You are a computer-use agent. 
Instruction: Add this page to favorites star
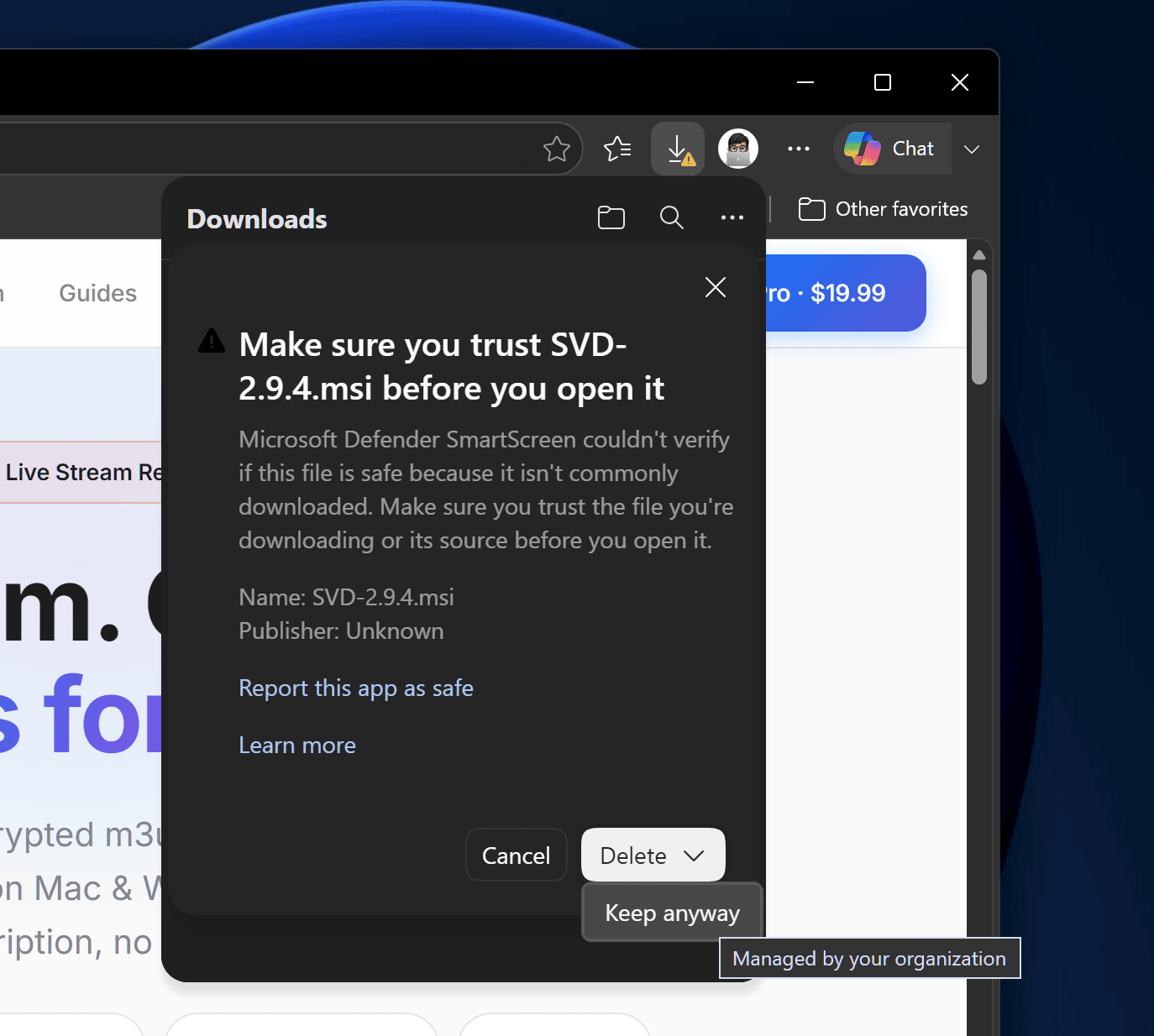556,149
